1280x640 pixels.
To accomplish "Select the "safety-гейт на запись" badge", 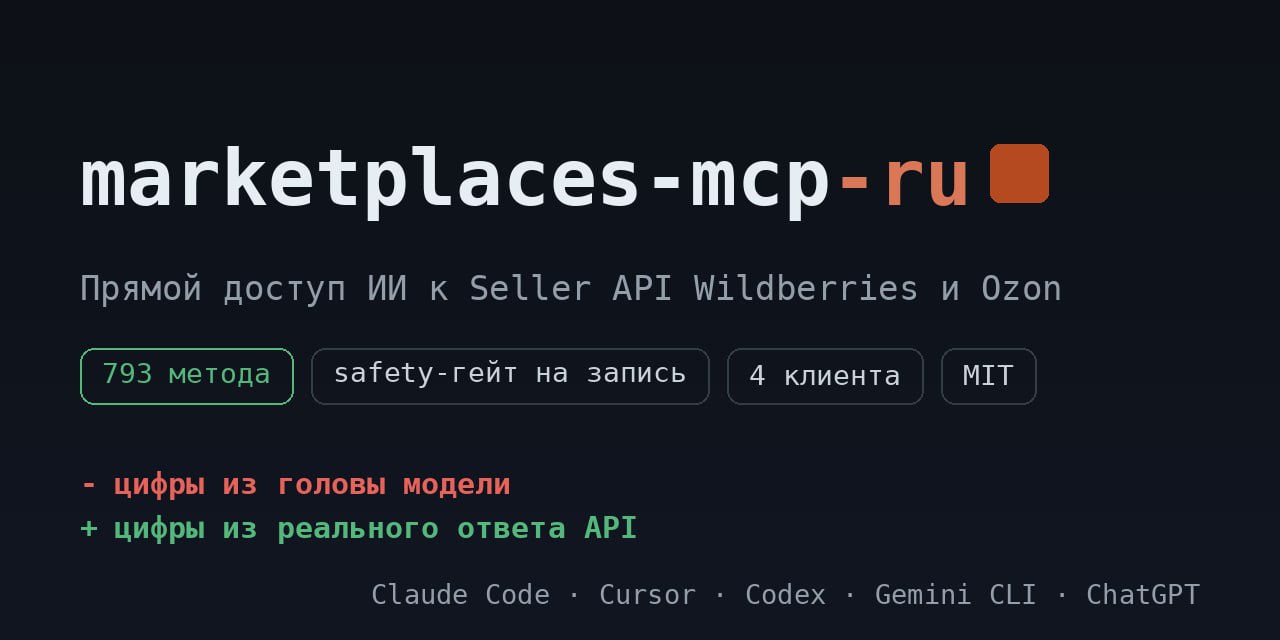I will tap(510, 376).
